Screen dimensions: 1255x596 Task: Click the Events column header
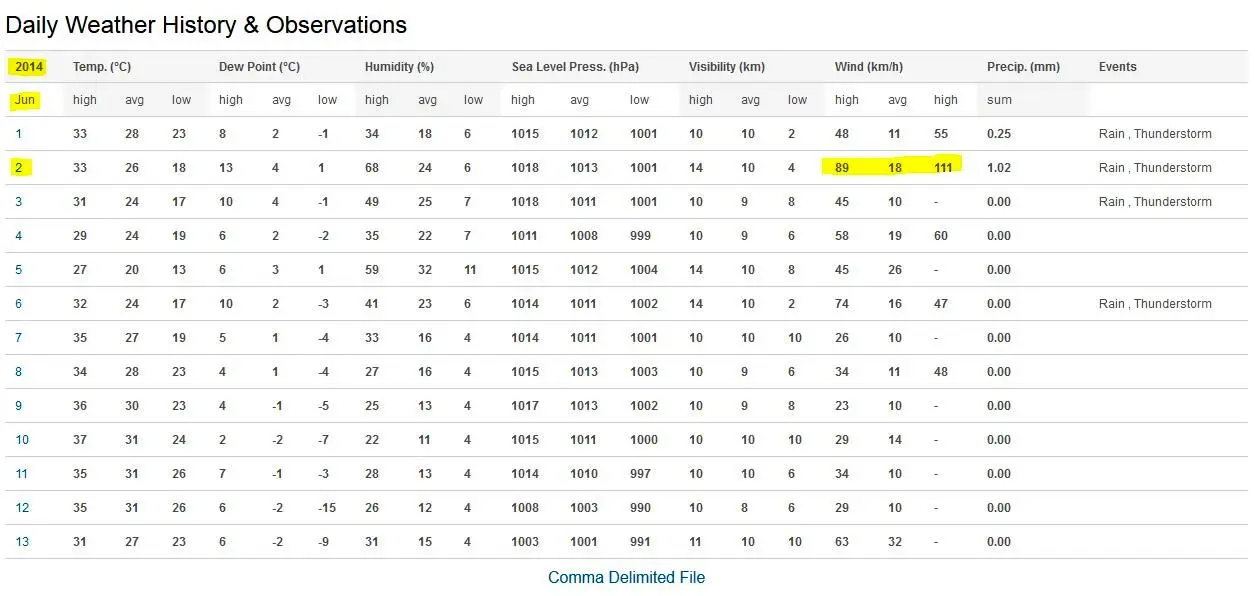coord(1117,67)
